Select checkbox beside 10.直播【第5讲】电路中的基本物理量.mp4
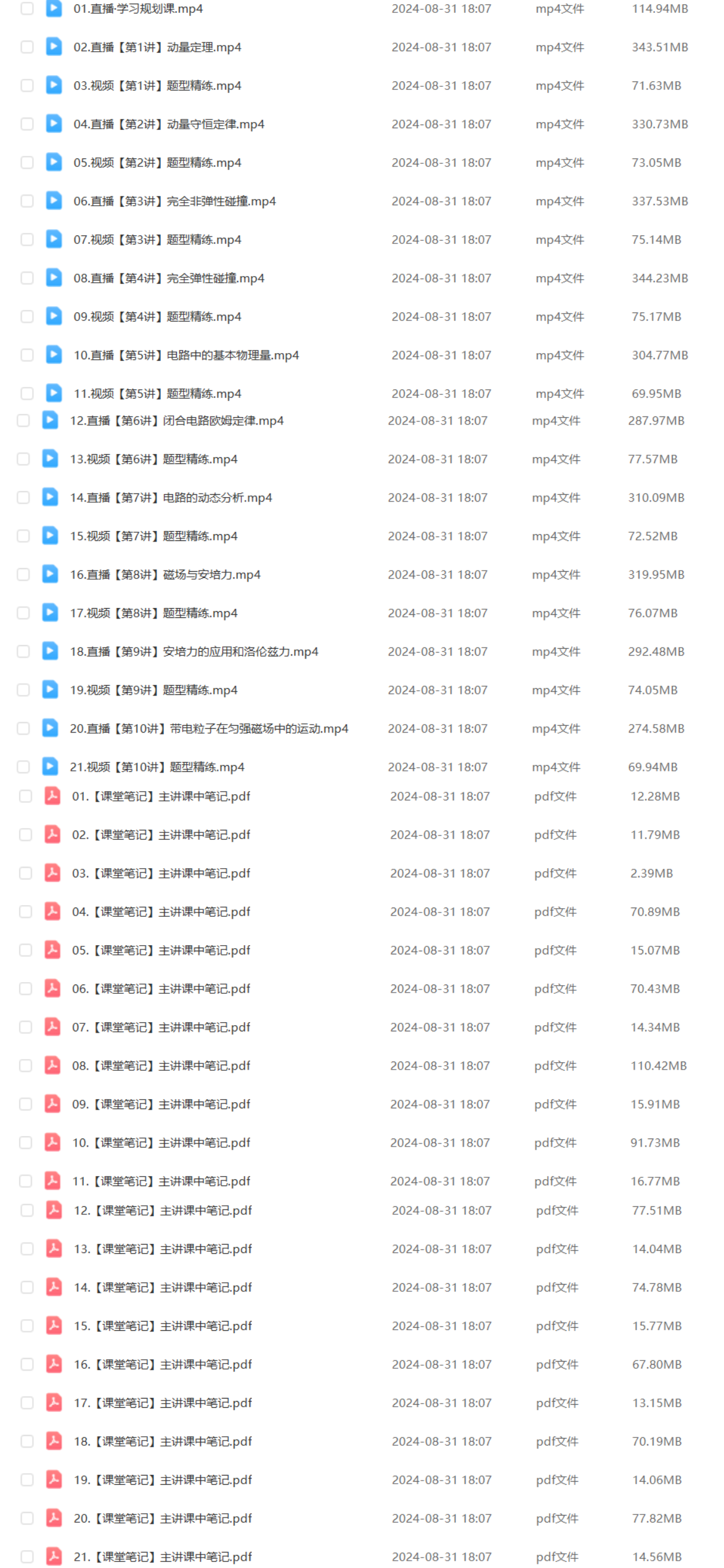This screenshot has height=1568, width=724. (27, 355)
